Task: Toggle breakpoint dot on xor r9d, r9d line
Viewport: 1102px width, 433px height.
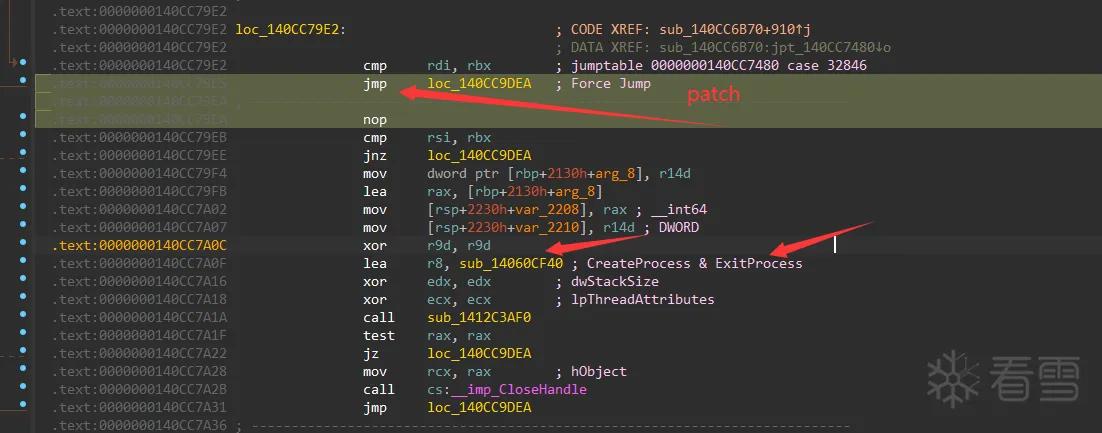Action: point(22,243)
